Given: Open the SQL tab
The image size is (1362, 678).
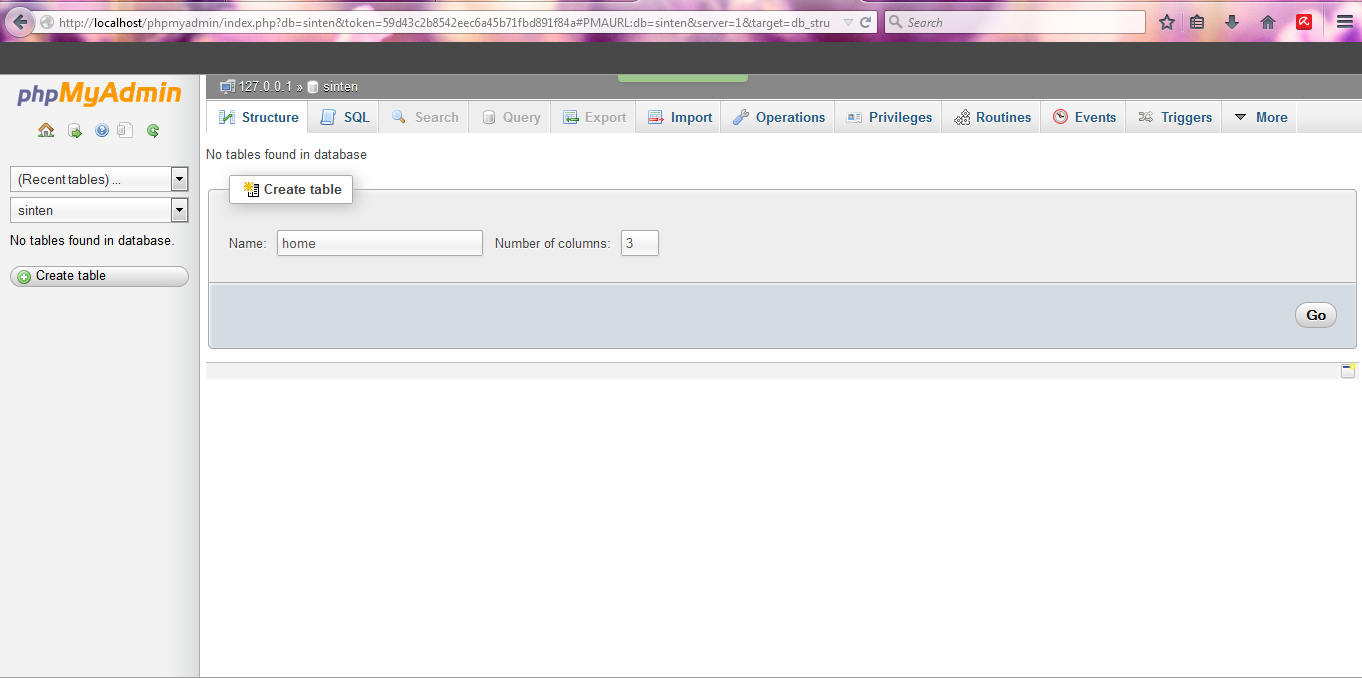Looking at the screenshot, I should click(x=344, y=117).
